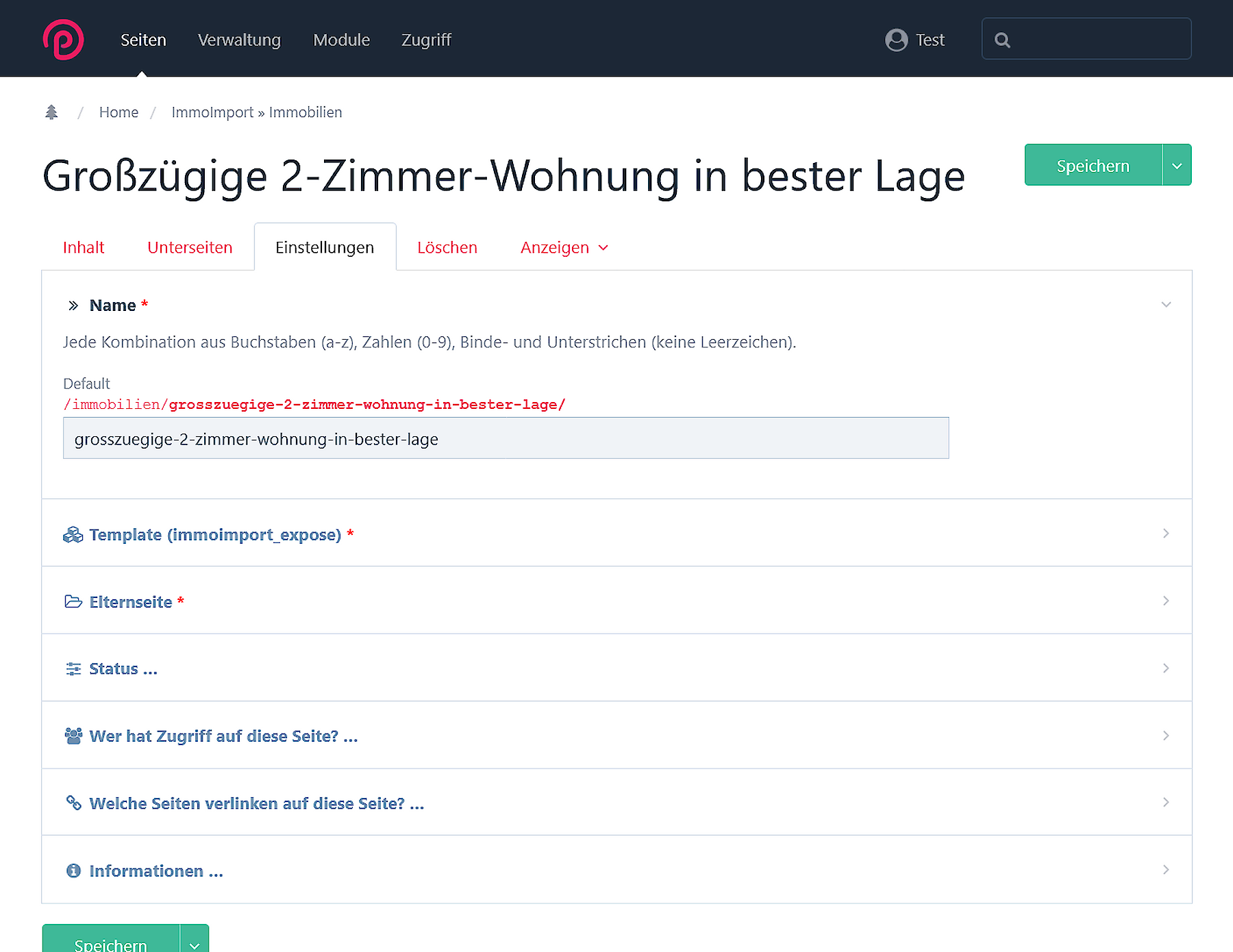1233x952 pixels.
Task: Click the green Speichern button
Action: pos(1092,165)
